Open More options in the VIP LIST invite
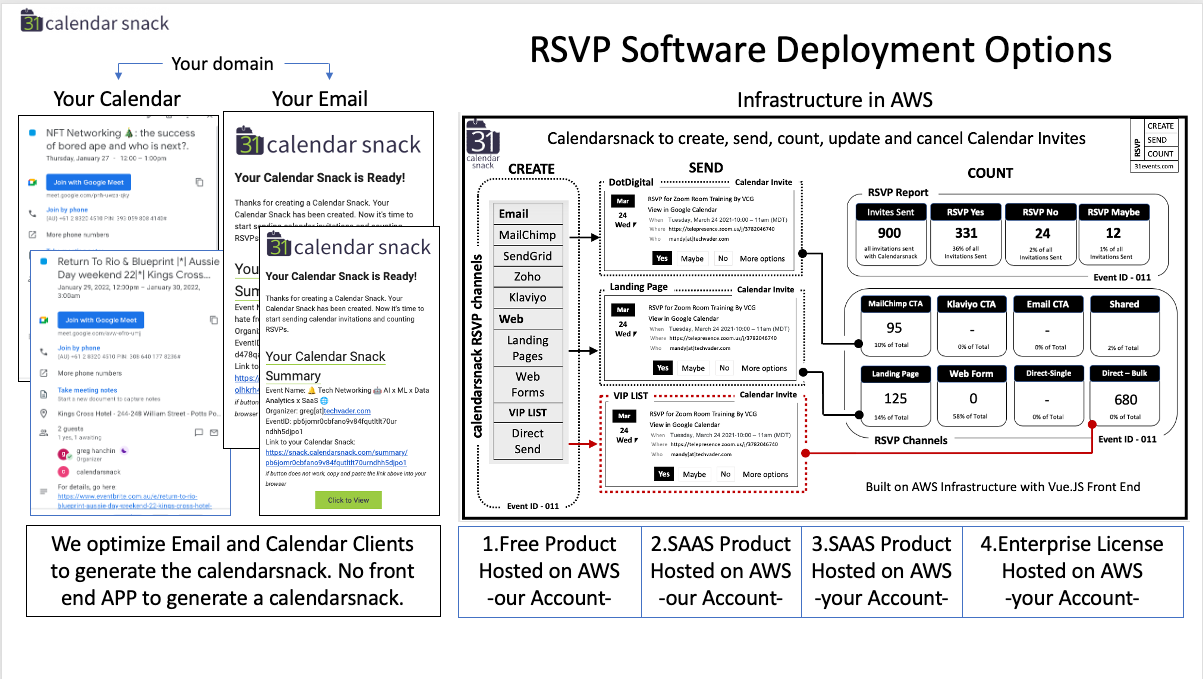This screenshot has height=679, width=1203. (x=766, y=474)
